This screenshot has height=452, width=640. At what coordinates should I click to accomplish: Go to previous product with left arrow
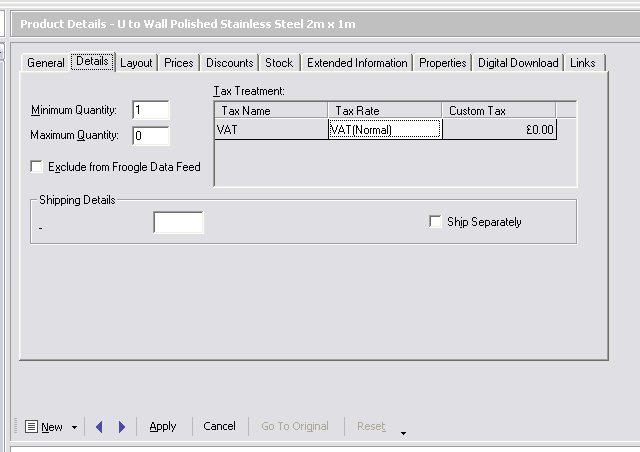(99, 427)
